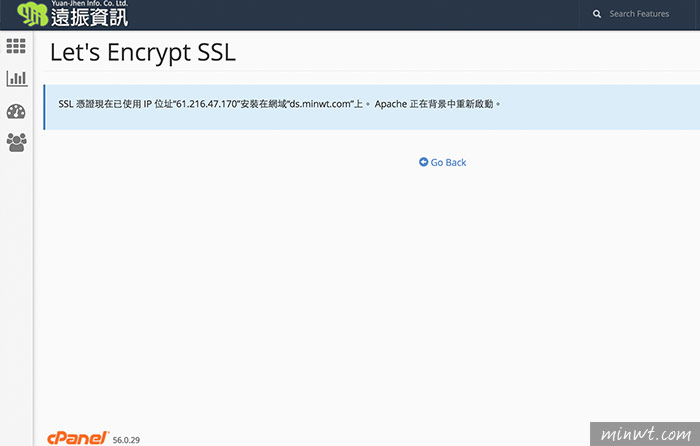Click the Yuan-Jhen Info company logo

pos(72,14)
